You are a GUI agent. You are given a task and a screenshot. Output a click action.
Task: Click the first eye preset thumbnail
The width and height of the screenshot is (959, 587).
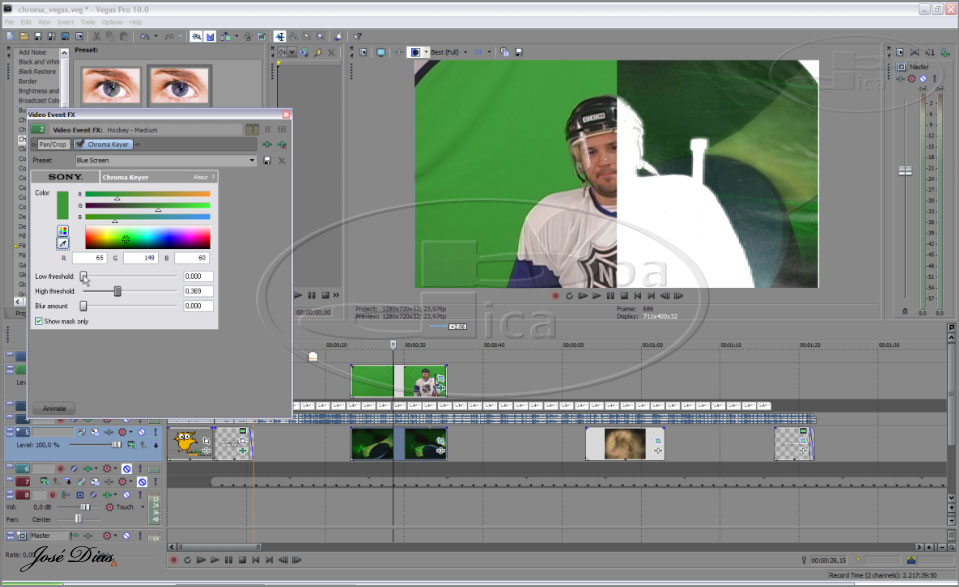click(110, 85)
